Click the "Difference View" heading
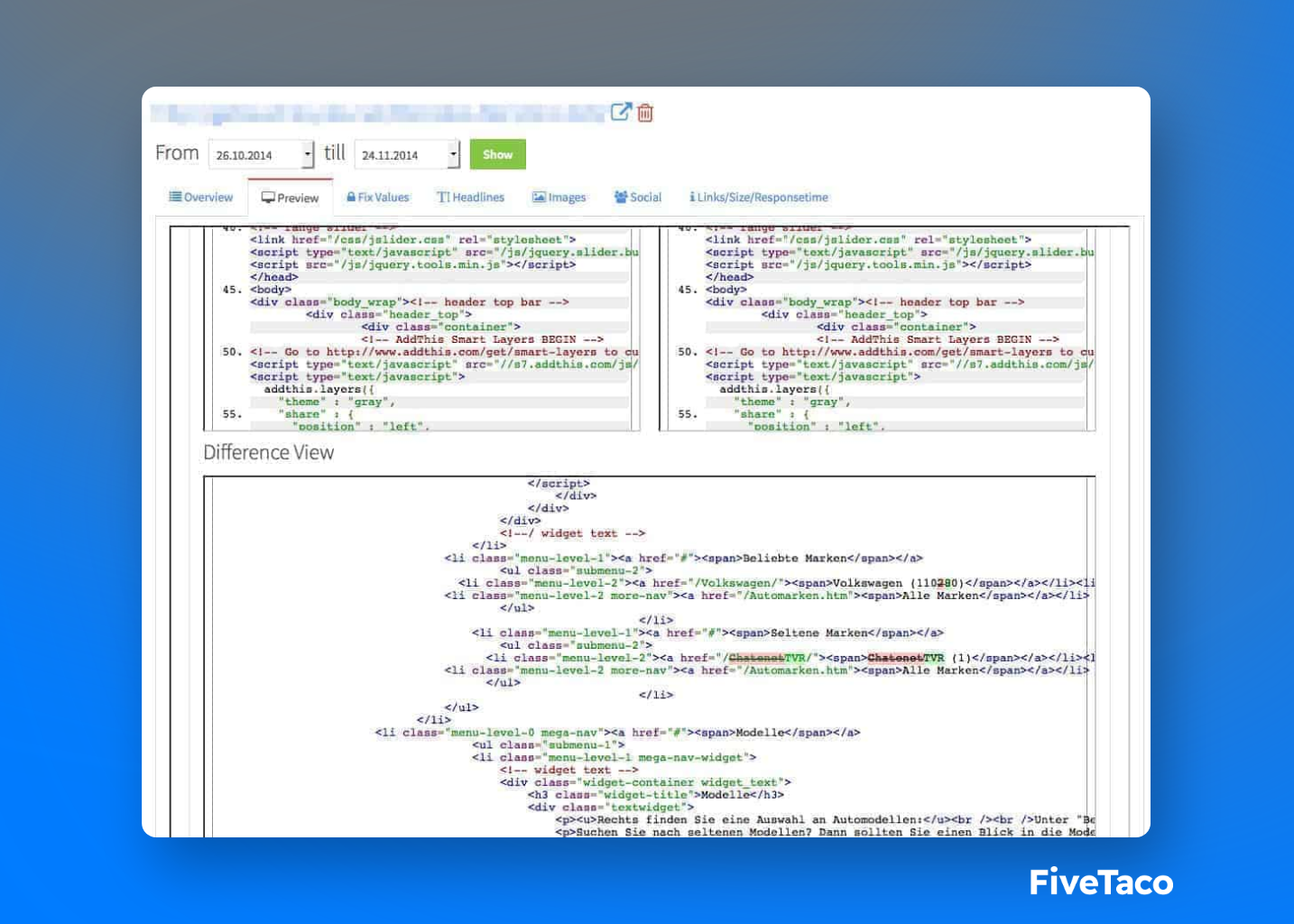 269,452
